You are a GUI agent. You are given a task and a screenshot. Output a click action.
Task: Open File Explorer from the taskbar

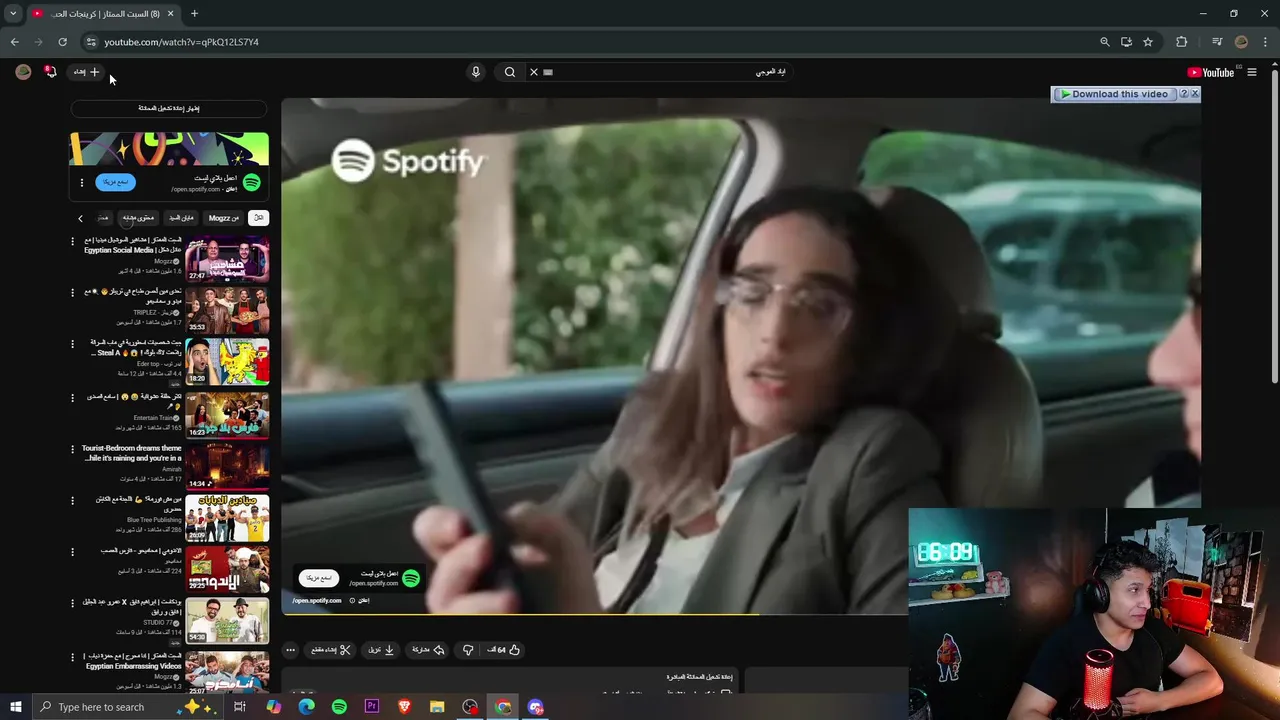[x=437, y=707]
